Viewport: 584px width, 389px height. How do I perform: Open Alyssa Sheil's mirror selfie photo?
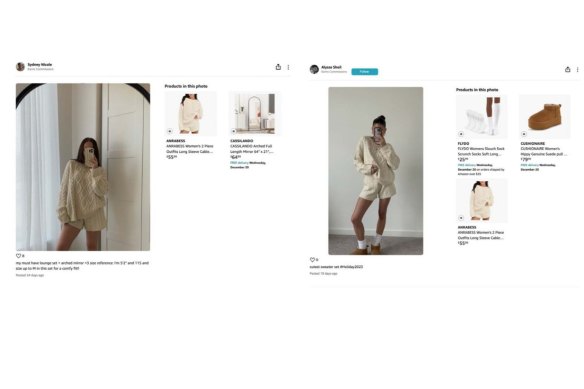(375, 171)
